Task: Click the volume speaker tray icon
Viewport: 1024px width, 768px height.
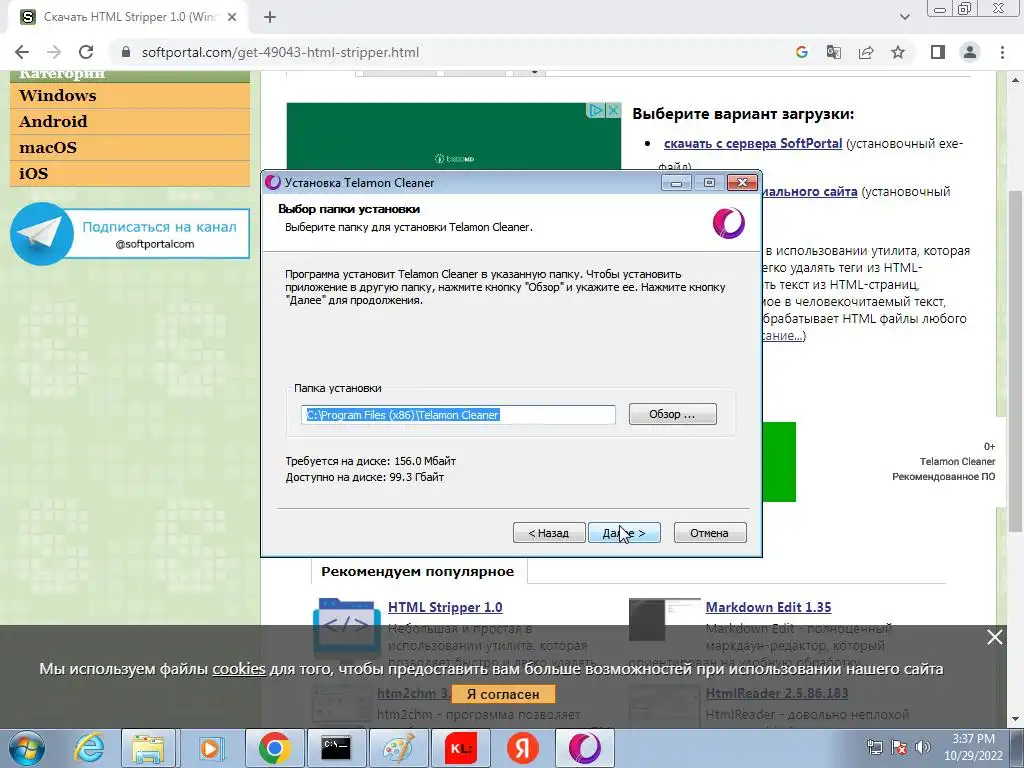Action: (923, 747)
